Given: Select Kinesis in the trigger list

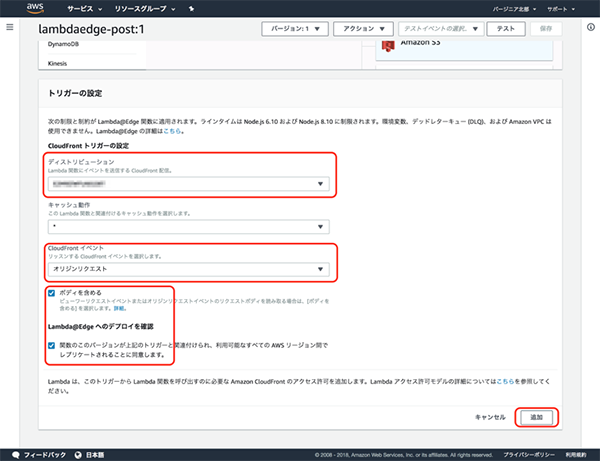Looking at the screenshot, I should coord(58,64).
